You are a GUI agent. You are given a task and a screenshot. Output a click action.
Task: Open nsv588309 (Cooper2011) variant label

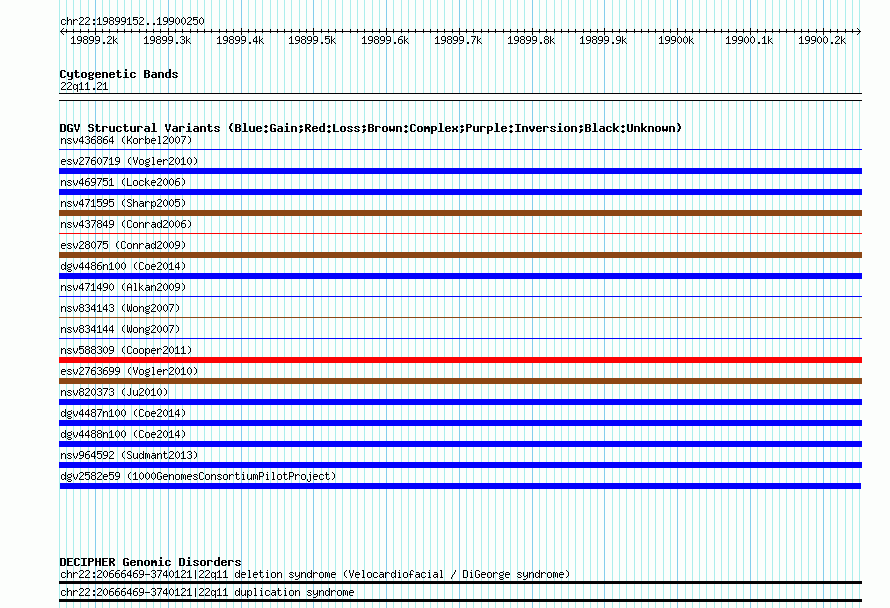tap(126, 350)
